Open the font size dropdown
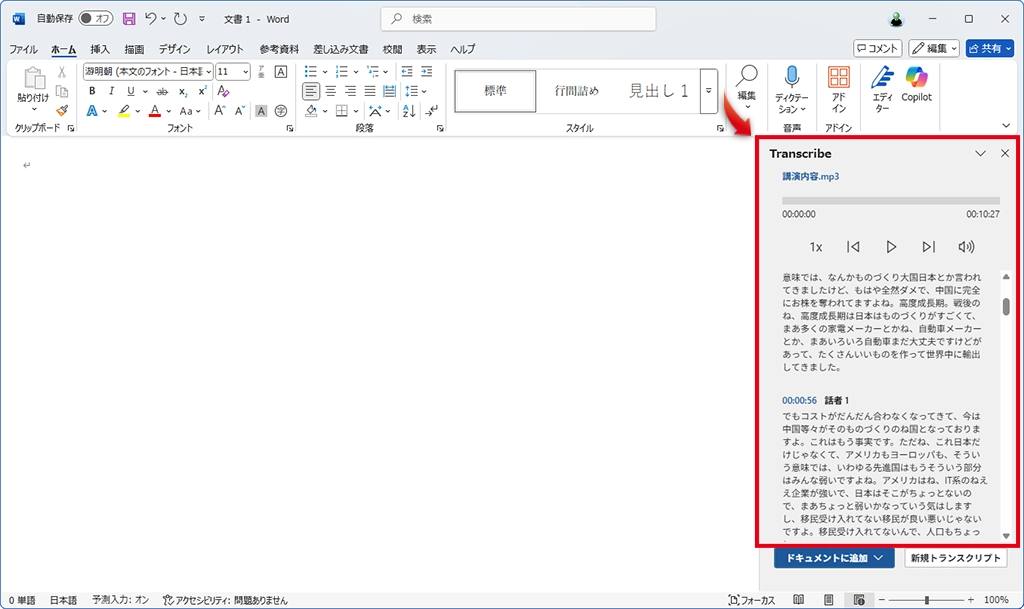 (245, 72)
